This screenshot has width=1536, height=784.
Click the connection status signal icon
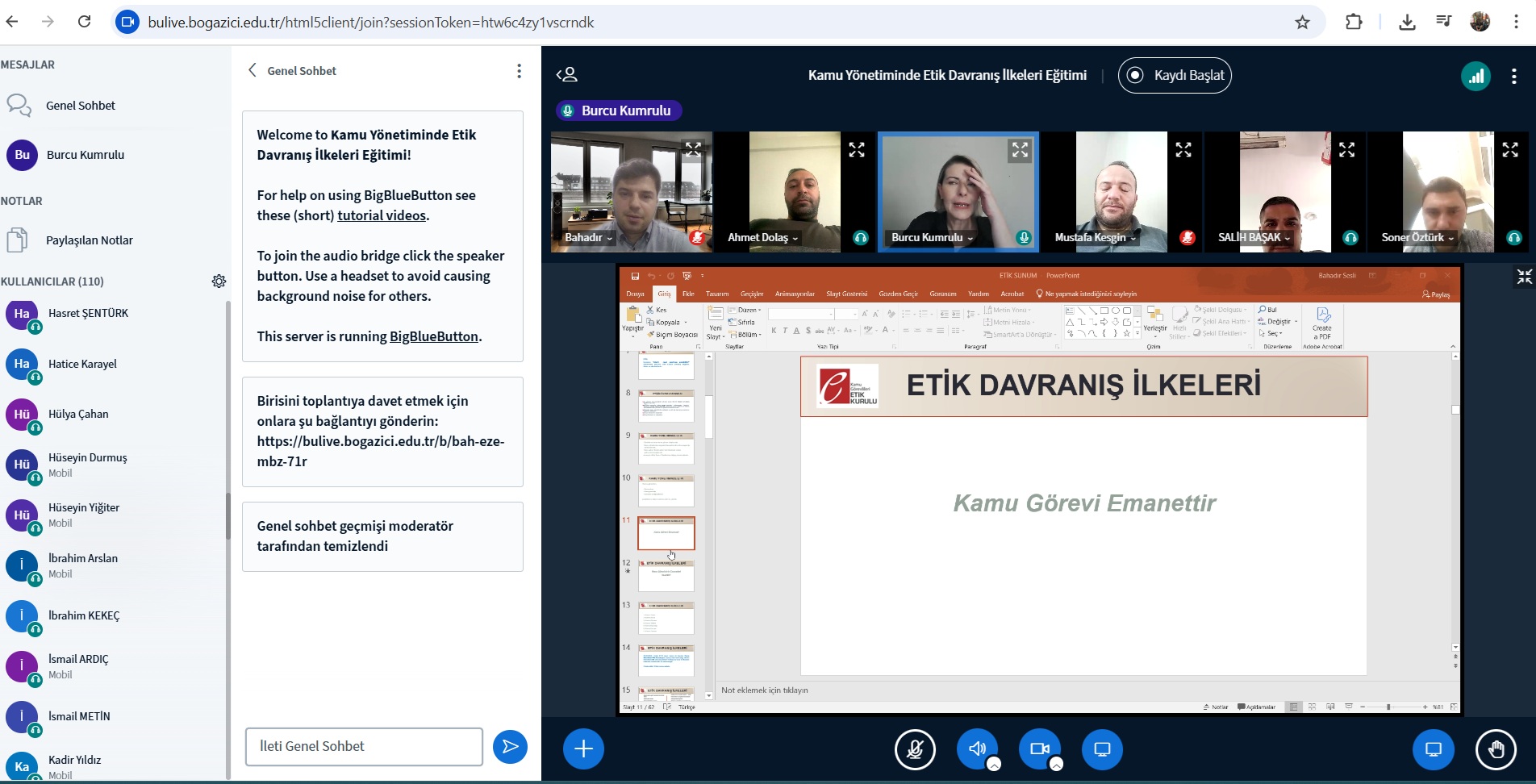(x=1475, y=76)
